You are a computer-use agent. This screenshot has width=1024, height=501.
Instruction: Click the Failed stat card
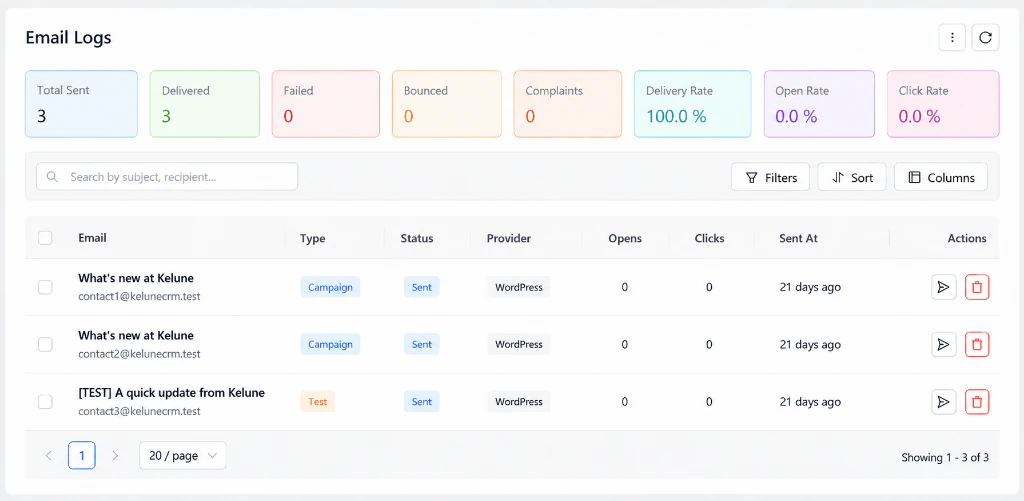[326, 104]
